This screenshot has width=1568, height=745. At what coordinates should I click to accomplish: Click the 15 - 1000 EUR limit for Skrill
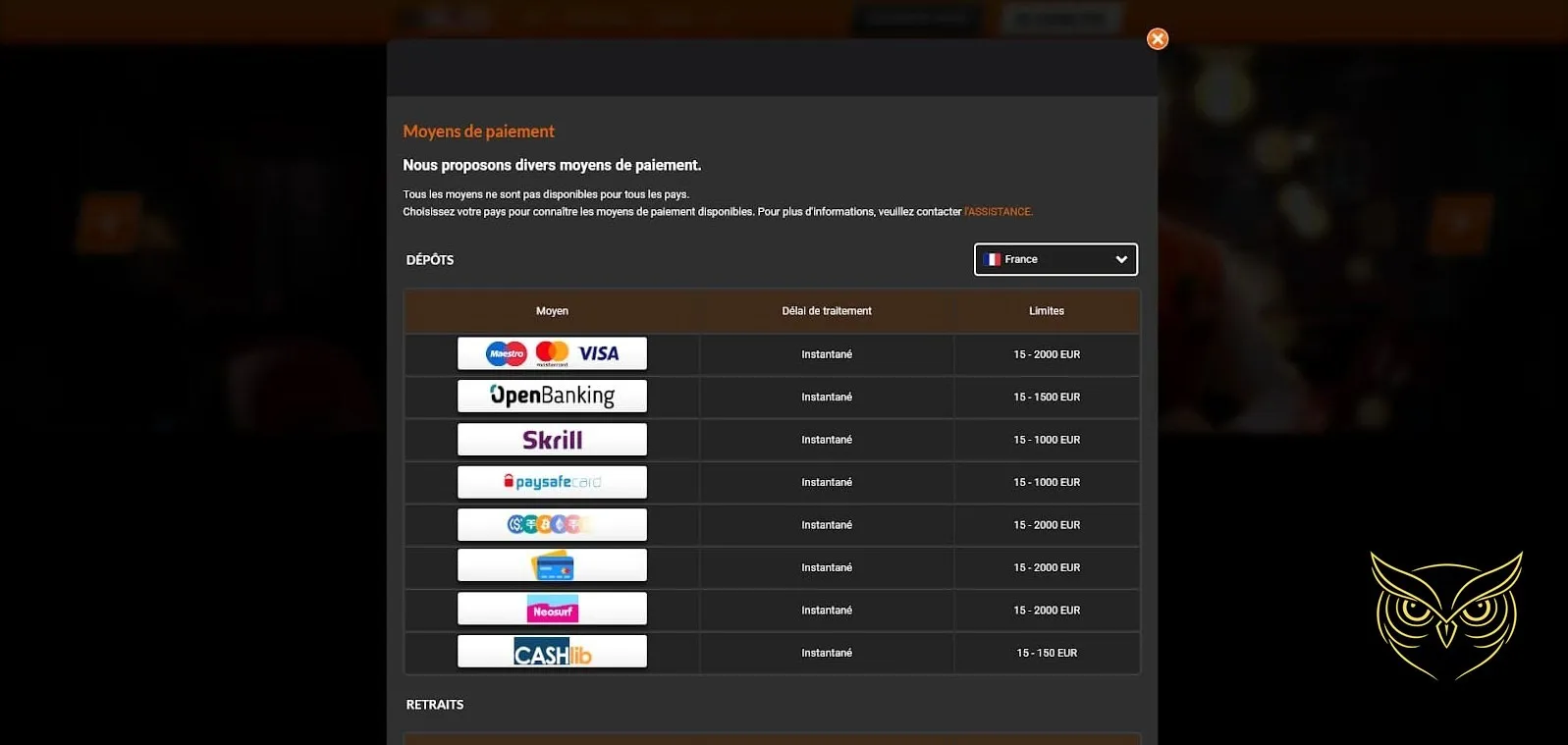pyautogui.click(x=1047, y=440)
